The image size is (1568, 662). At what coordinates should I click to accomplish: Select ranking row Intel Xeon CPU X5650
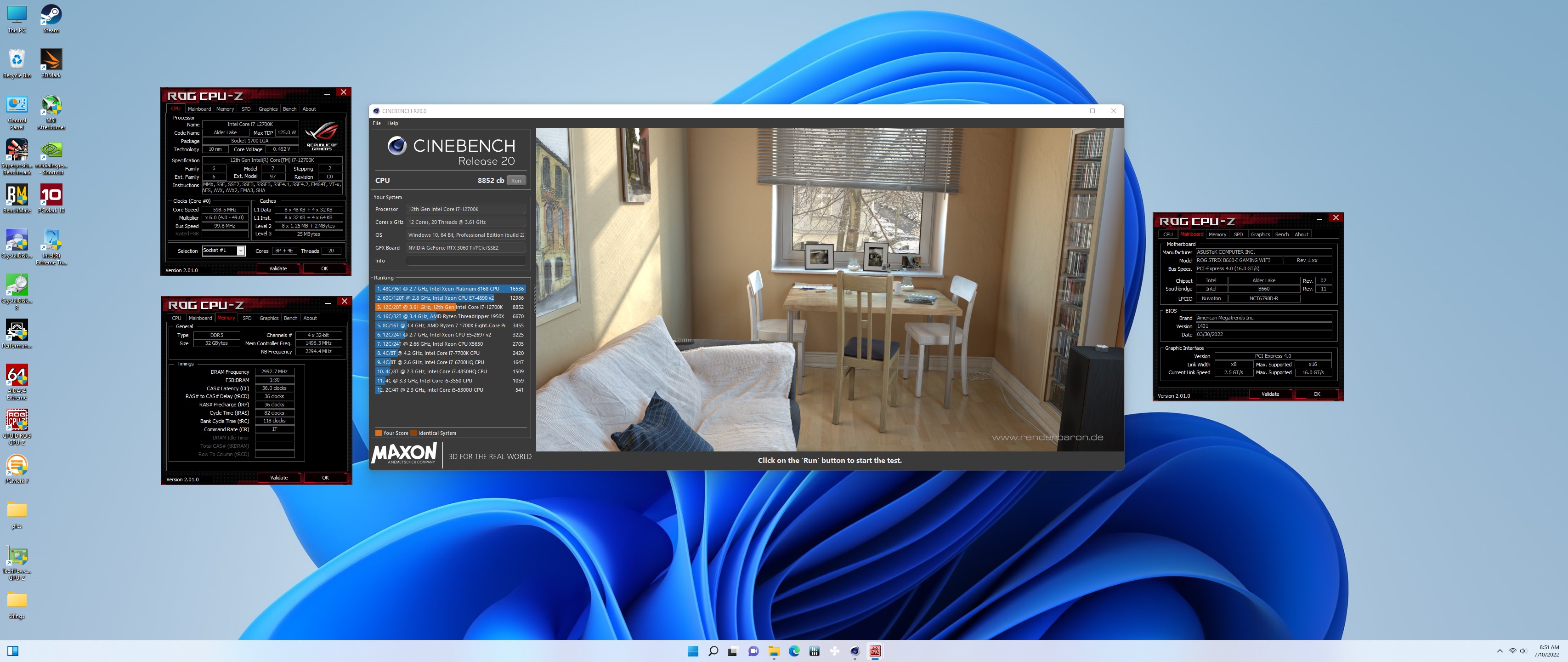(450, 343)
